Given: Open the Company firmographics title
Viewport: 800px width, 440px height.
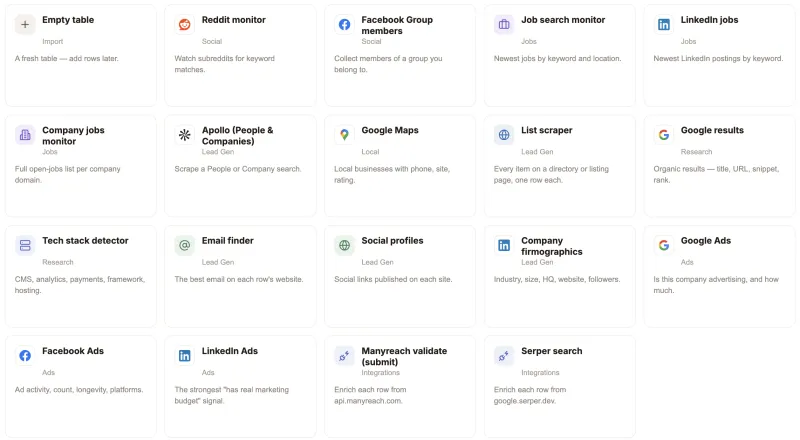Looking at the screenshot, I should [x=552, y=246].
